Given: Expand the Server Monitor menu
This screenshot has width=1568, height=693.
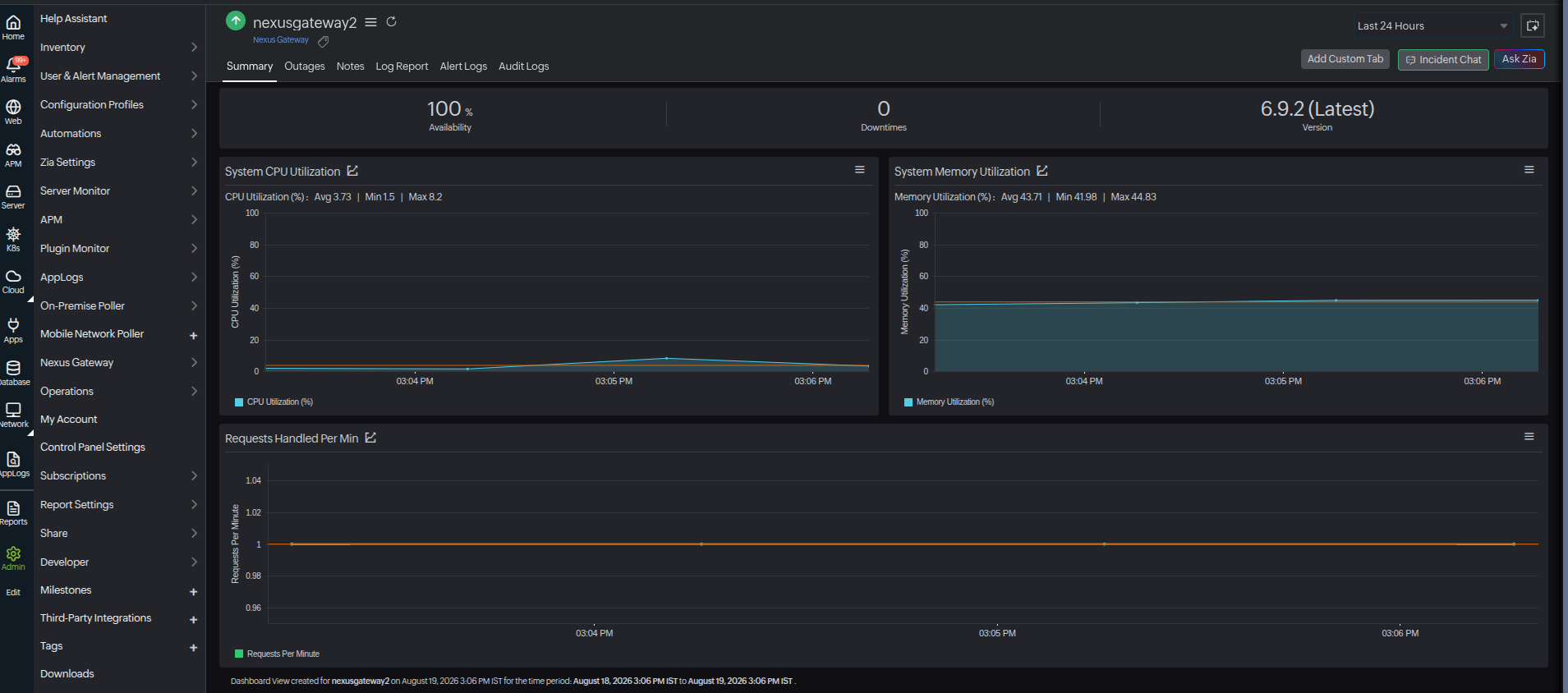Looking at the screenshot, I should (x=119, y=191).
